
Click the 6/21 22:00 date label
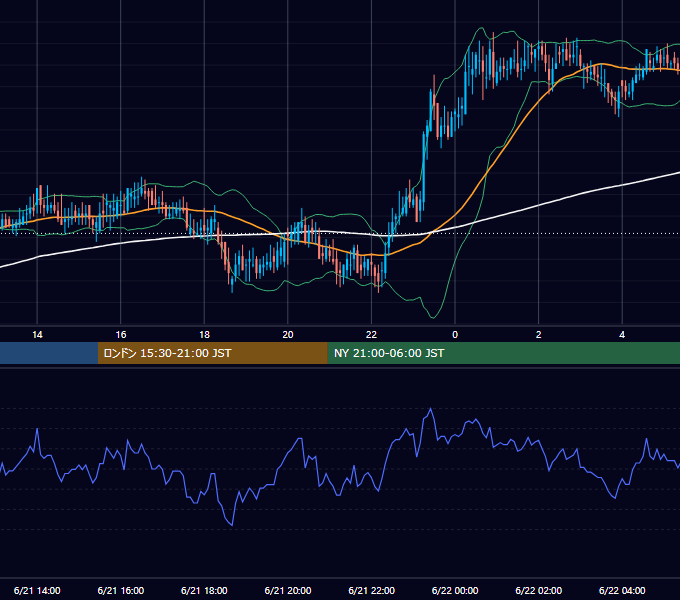pyautogui.click(x=372, y=590)
